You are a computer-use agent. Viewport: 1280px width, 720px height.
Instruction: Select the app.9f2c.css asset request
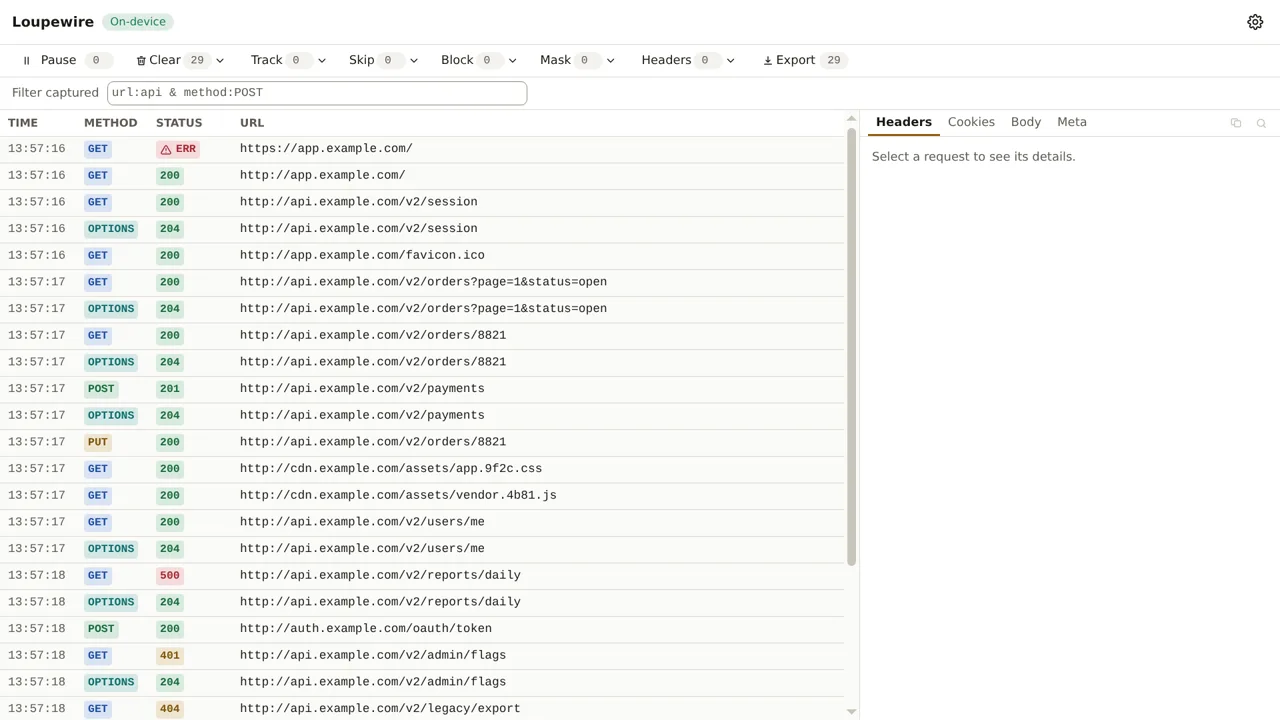(422, 469)
